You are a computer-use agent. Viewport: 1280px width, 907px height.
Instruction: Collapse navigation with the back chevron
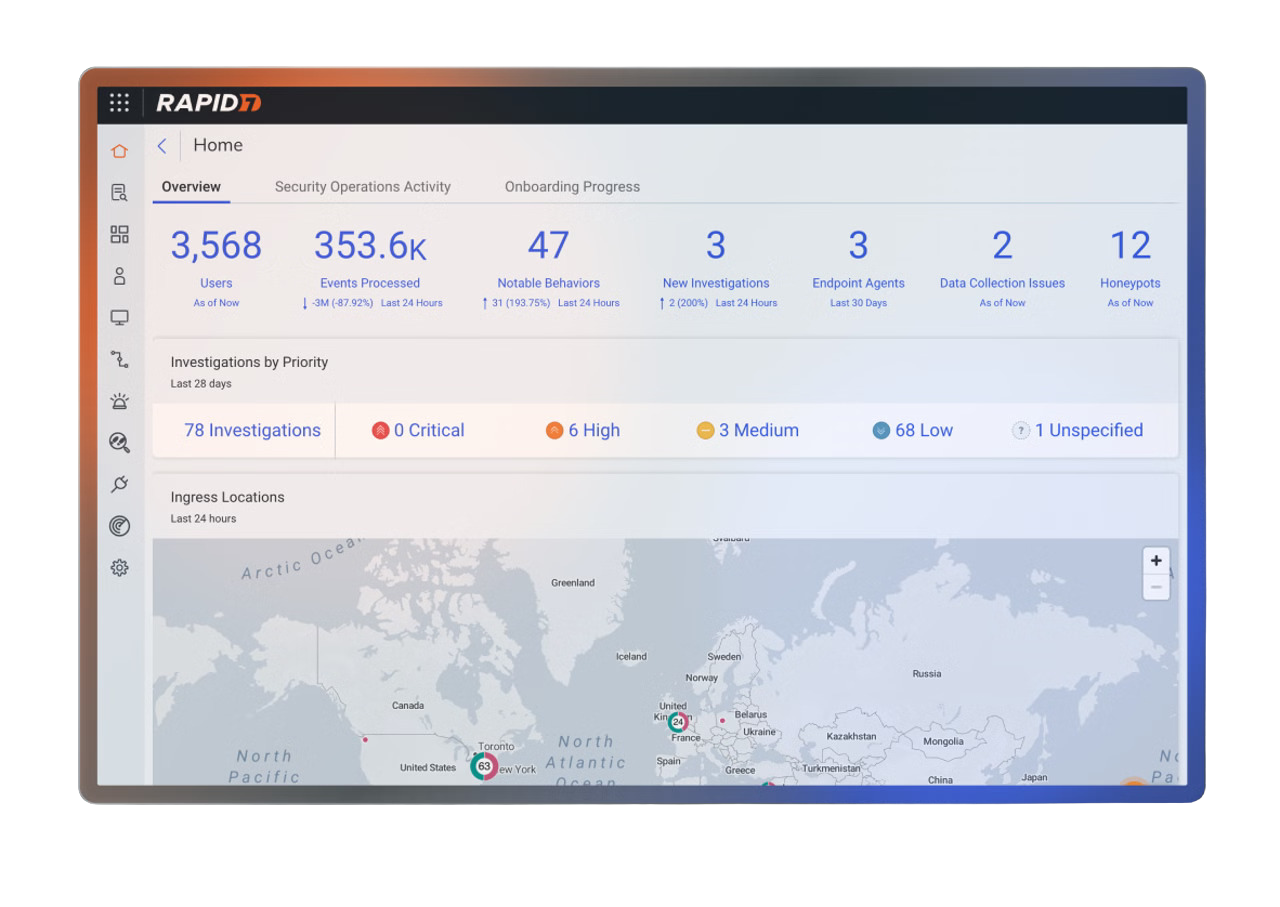[x=162, y=146]
